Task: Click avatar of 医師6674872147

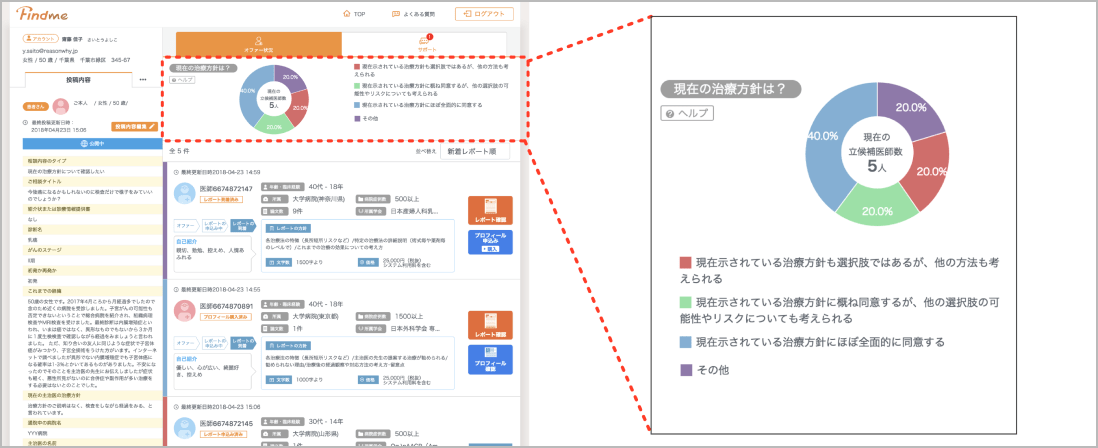Action: 185,193
